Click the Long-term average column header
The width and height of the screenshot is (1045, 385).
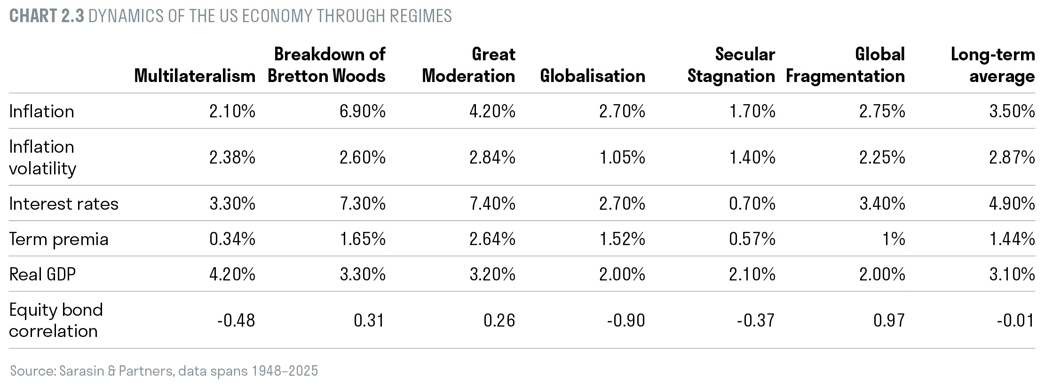992,65
